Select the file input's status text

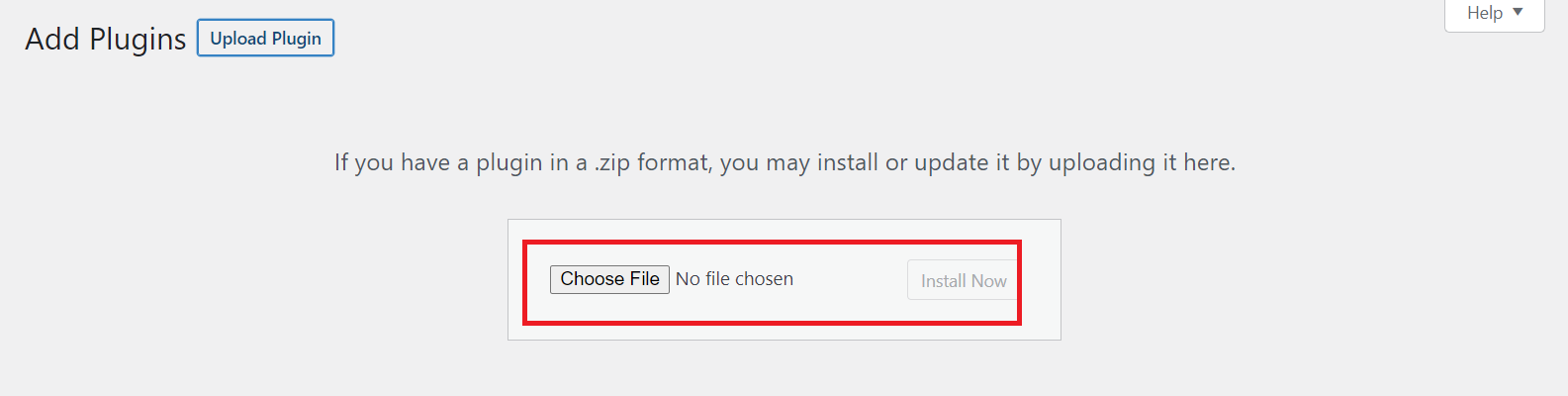point(734,279)
